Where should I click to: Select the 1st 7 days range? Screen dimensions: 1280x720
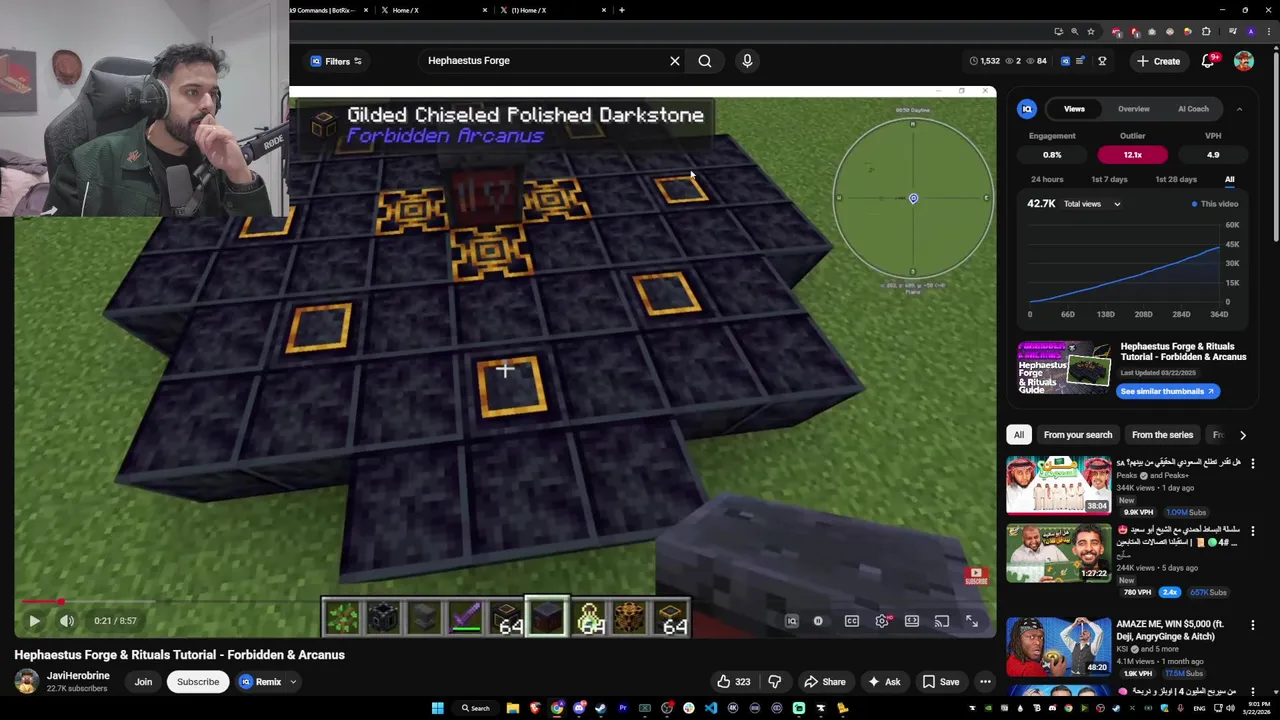(x=1109, y=180)
